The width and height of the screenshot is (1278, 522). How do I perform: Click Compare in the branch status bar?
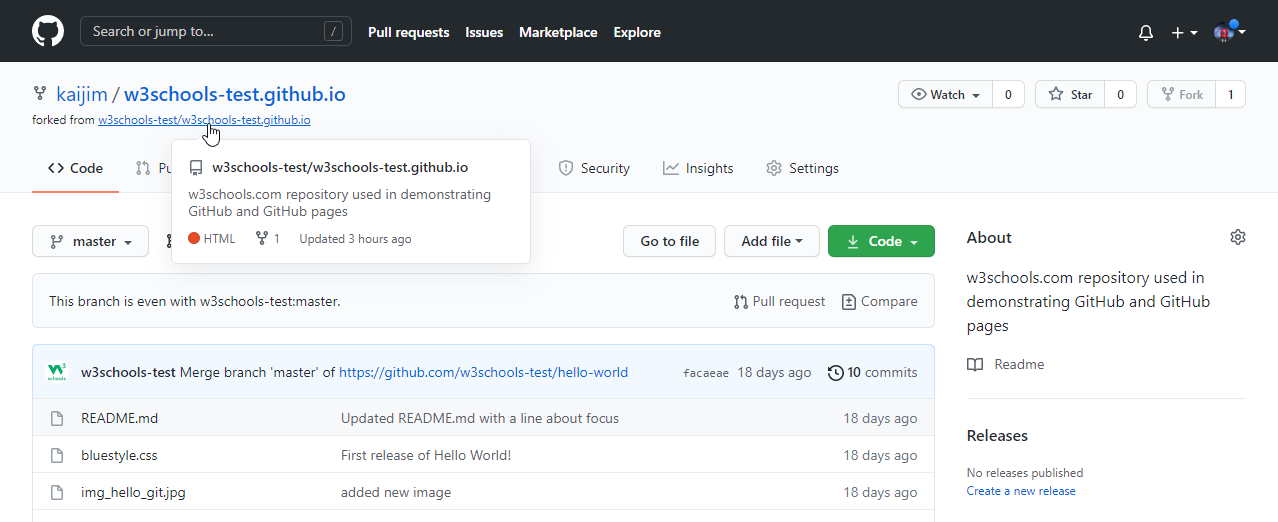(x=879, y=301)
